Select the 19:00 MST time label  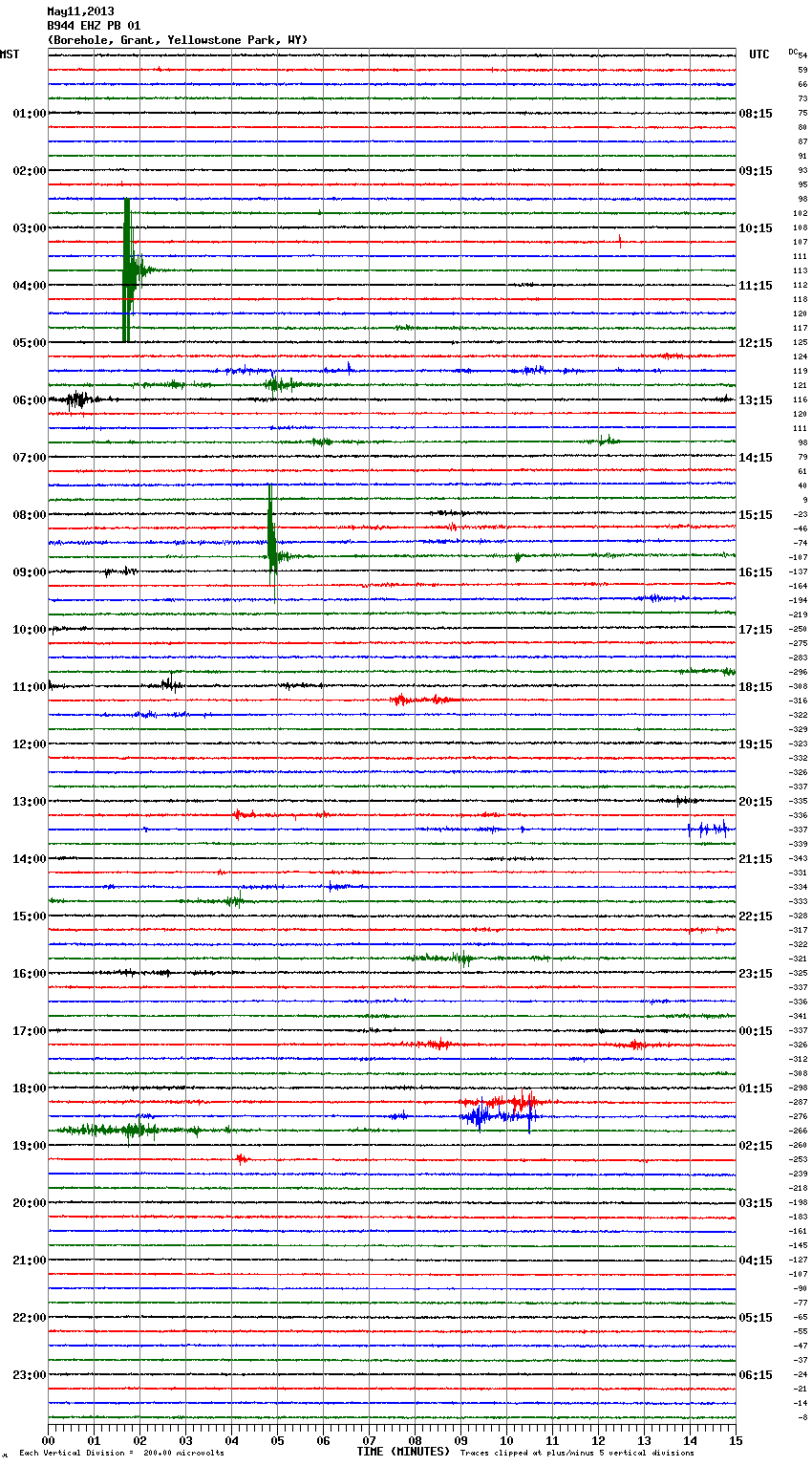coord(30,1146)
